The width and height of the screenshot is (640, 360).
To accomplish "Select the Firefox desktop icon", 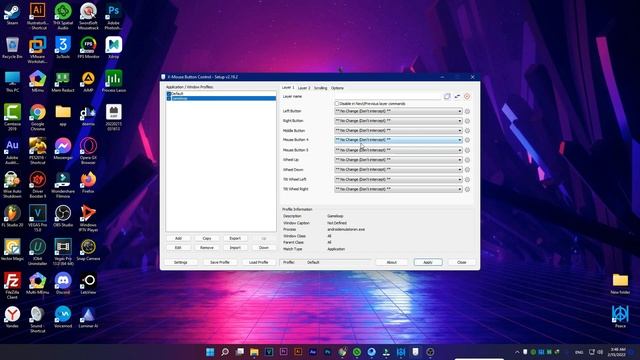I will 88,182.
